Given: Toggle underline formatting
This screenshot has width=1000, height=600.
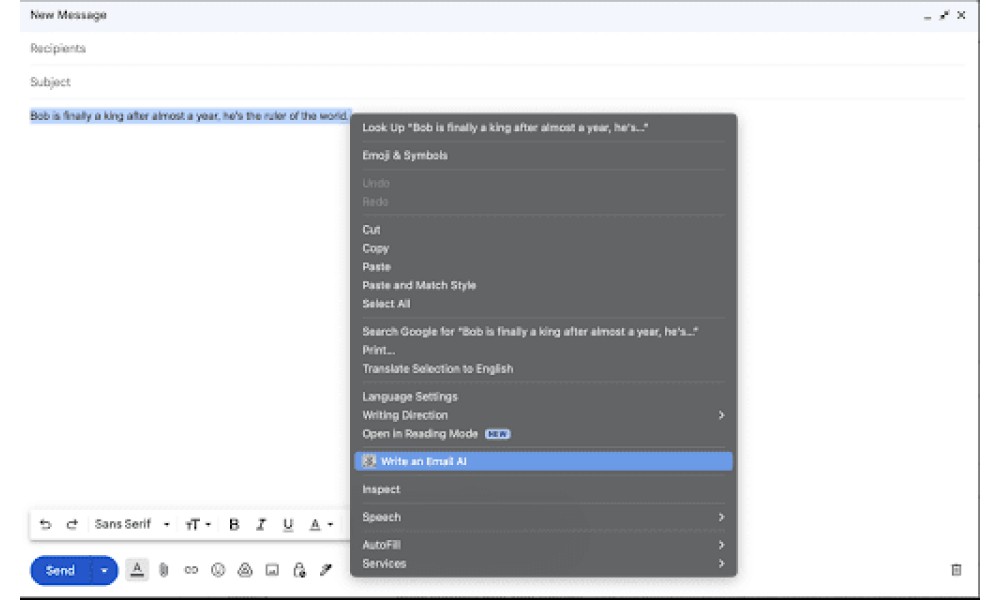Looking at the screenshot, I should pyautogui.click(x=288, y=524).
